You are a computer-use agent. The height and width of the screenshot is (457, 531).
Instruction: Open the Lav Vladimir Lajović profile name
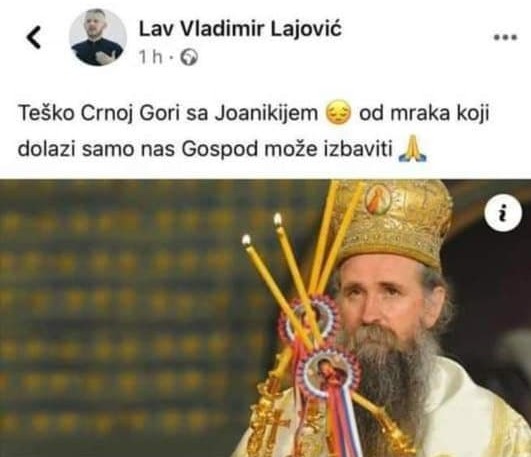coord(240,28)
